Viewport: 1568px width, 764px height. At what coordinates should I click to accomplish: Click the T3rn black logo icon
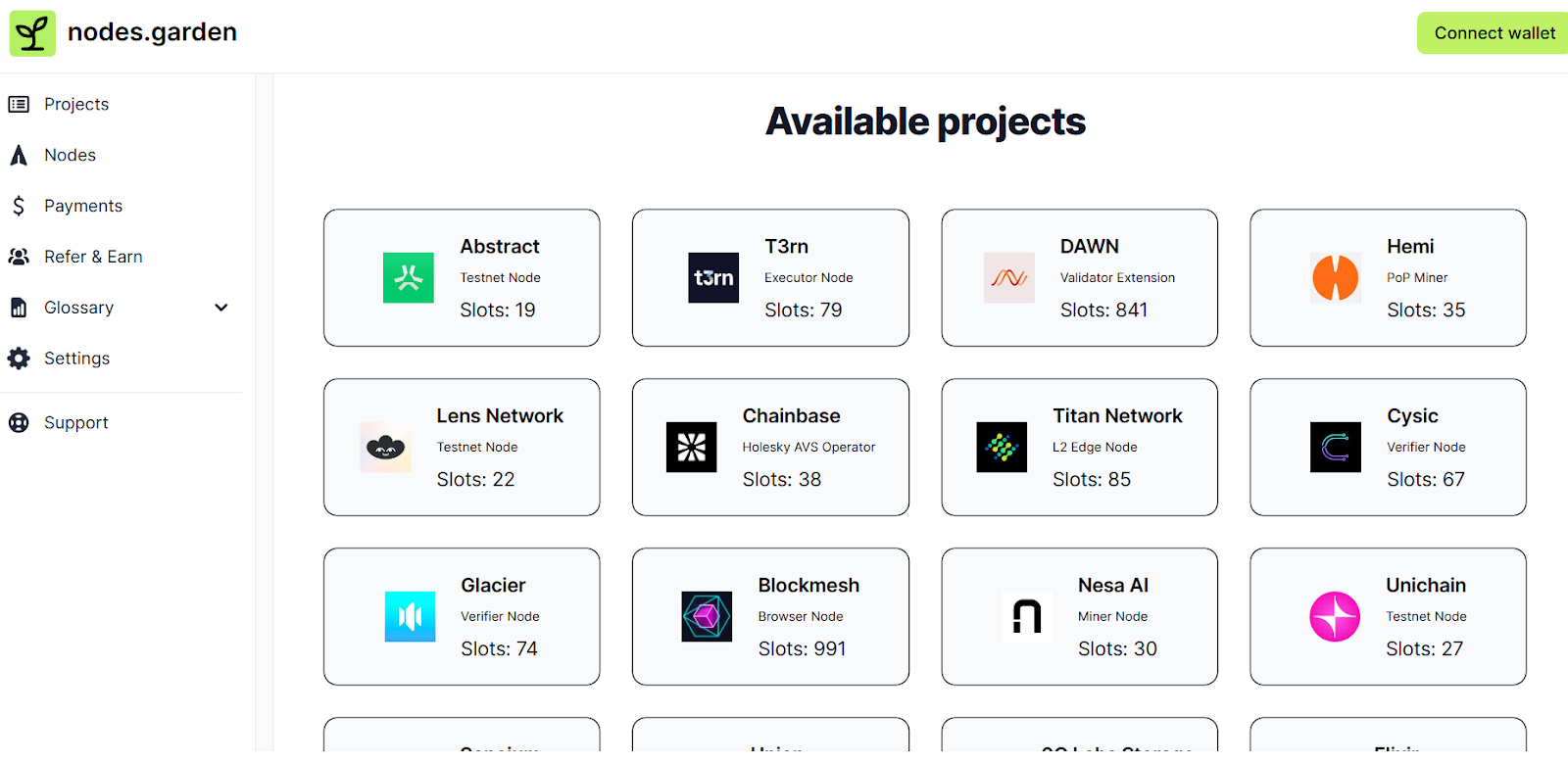(x=713, y=278)
